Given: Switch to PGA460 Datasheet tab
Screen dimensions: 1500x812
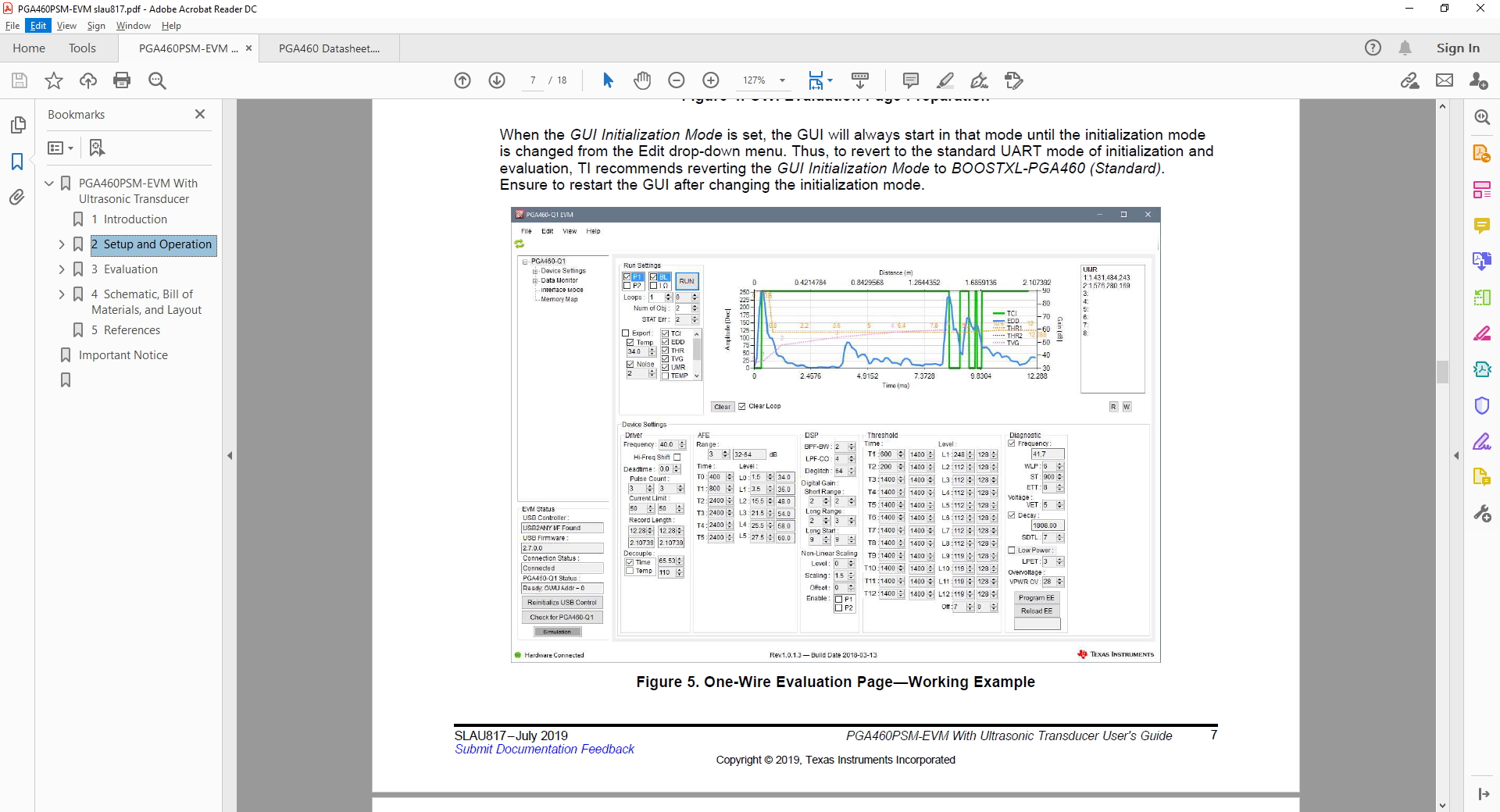Looking at the screenshot, I should (329, 48).
